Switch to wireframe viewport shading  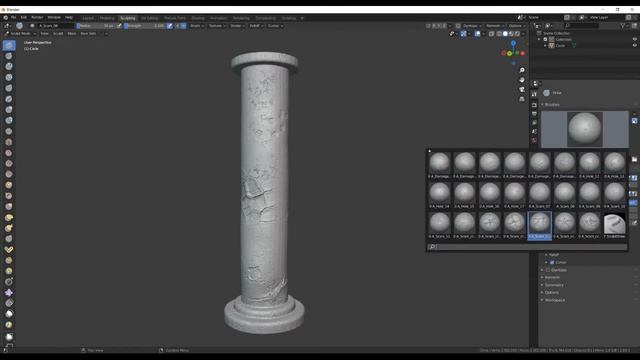[499, 34]
